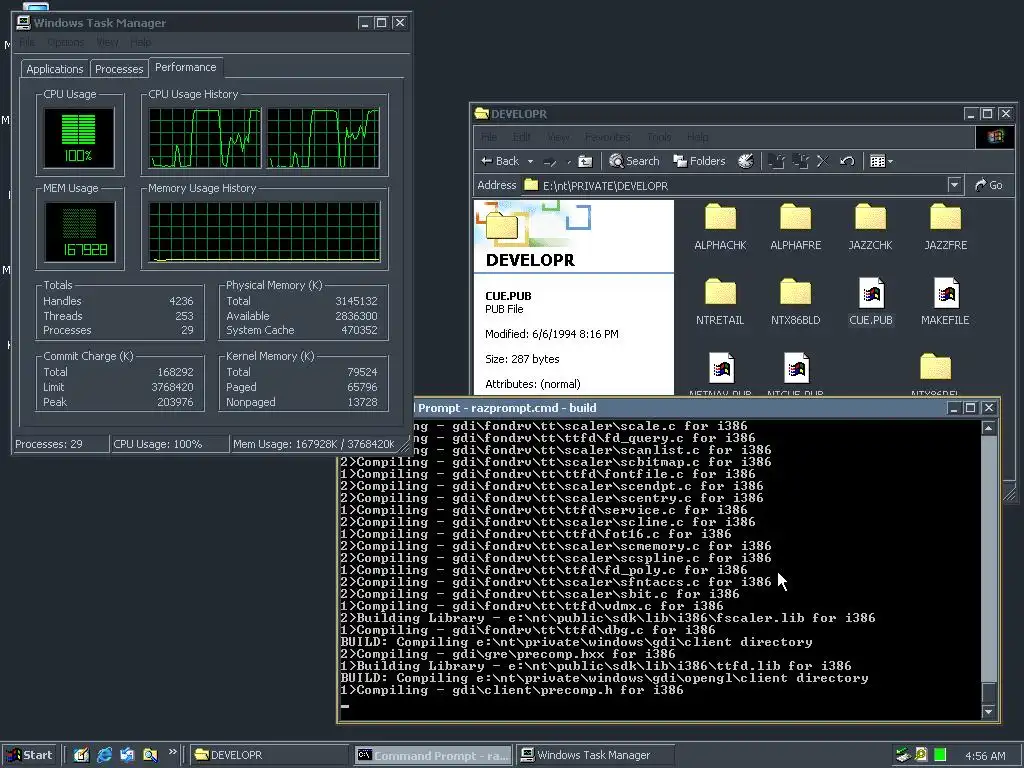Click the MEM Usage 167928 gauge
The height and width of the screenshot is (768, 1024).
click(80, 232)
